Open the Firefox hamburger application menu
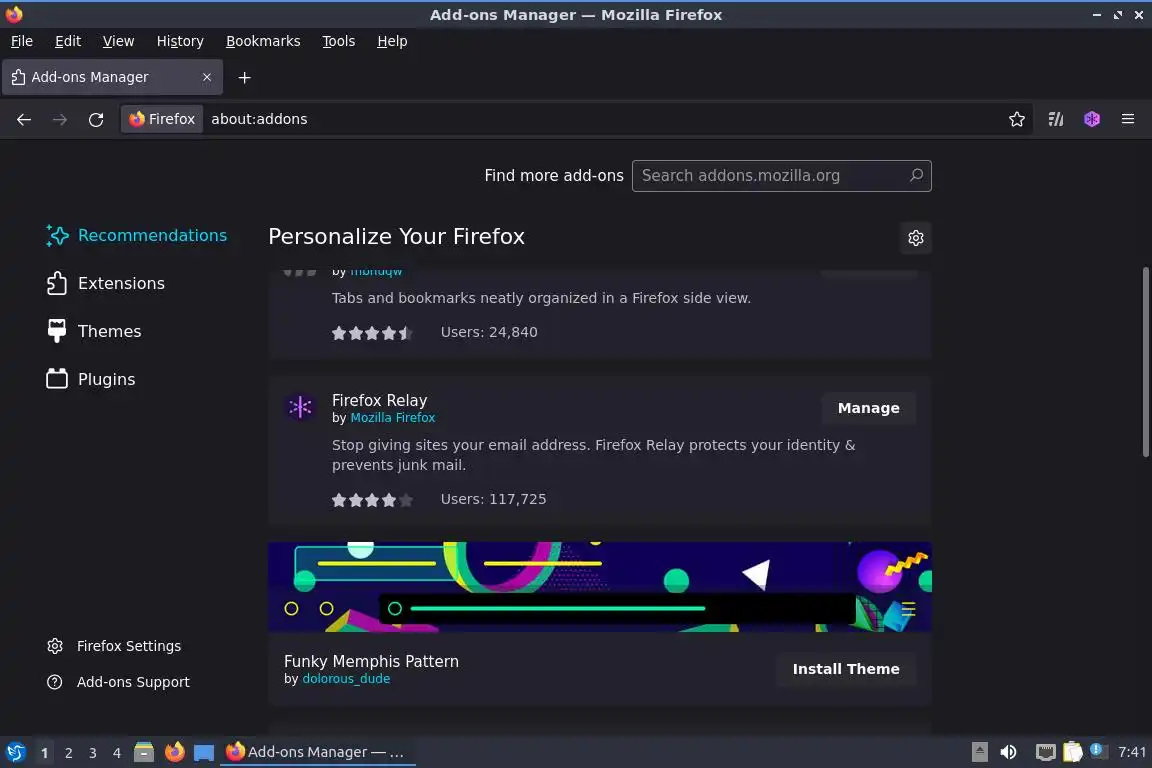This screenshot has height=768, width=1152. [1128, 119]
